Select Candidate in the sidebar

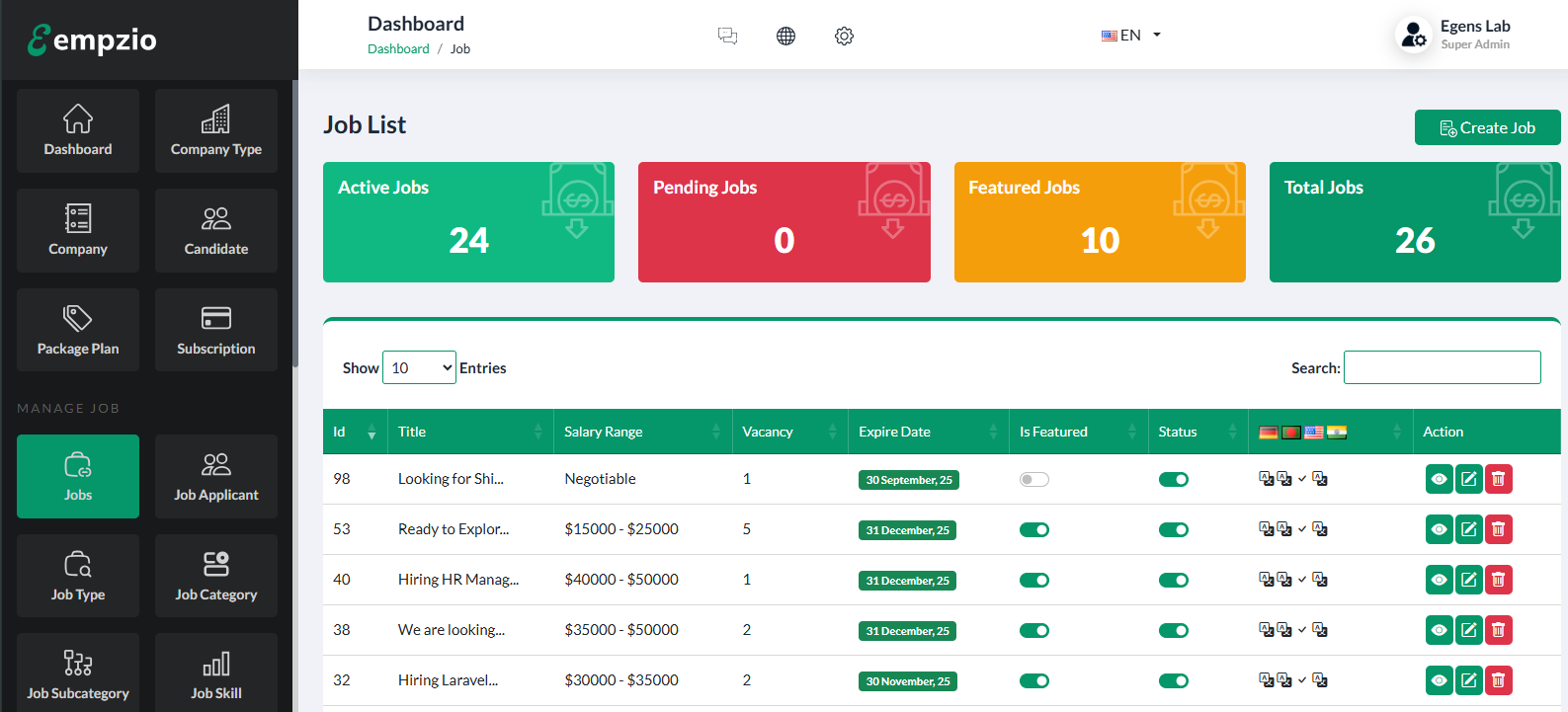tap(215, 231)
